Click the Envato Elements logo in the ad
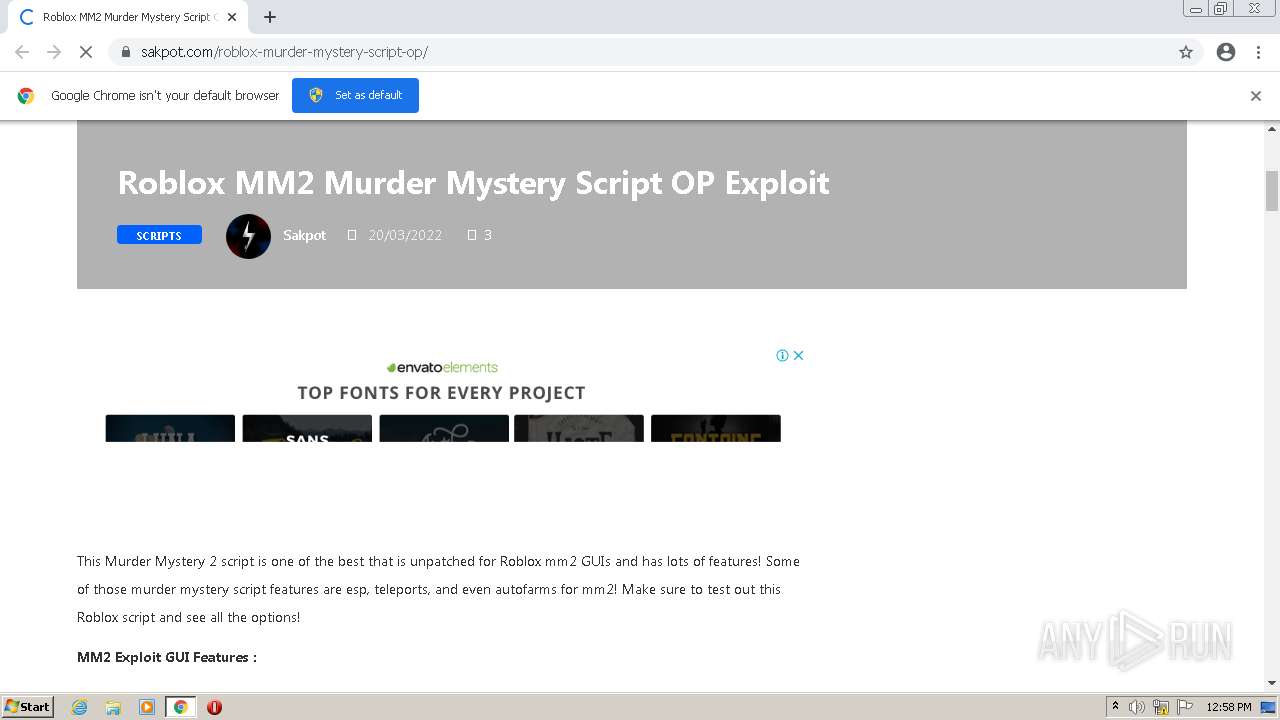Viewport: 1280px width, 720px height. click(x=441, y=367)
